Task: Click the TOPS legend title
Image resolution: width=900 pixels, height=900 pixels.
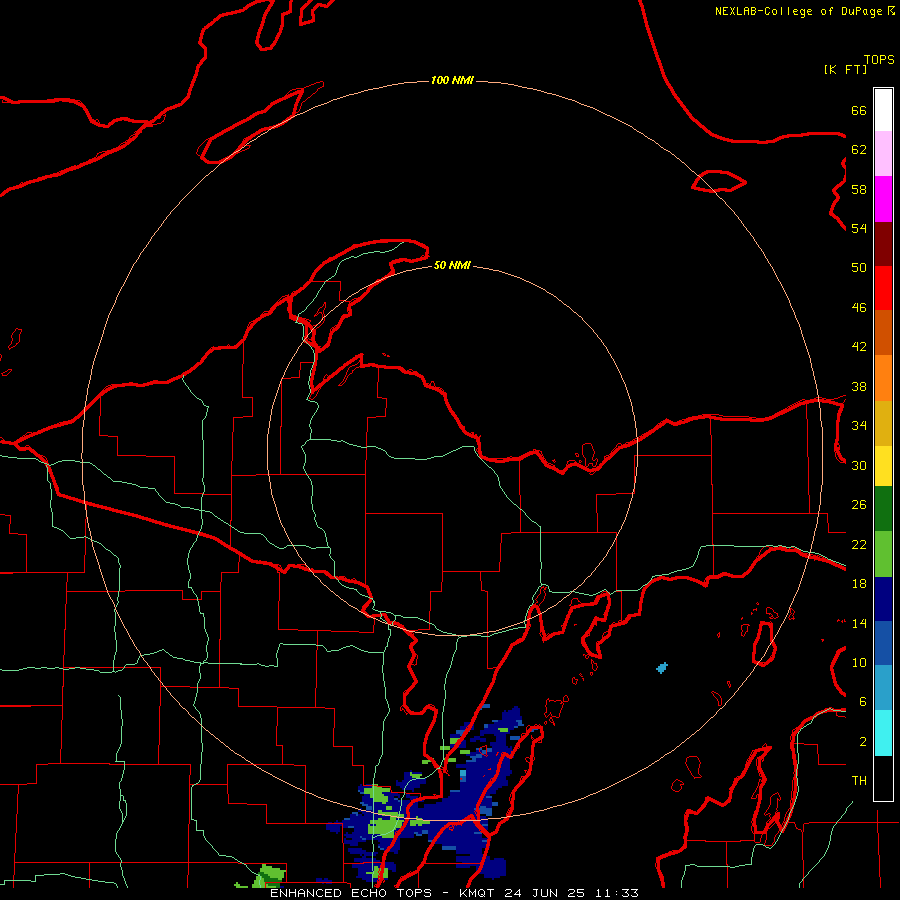Action: 879,59
